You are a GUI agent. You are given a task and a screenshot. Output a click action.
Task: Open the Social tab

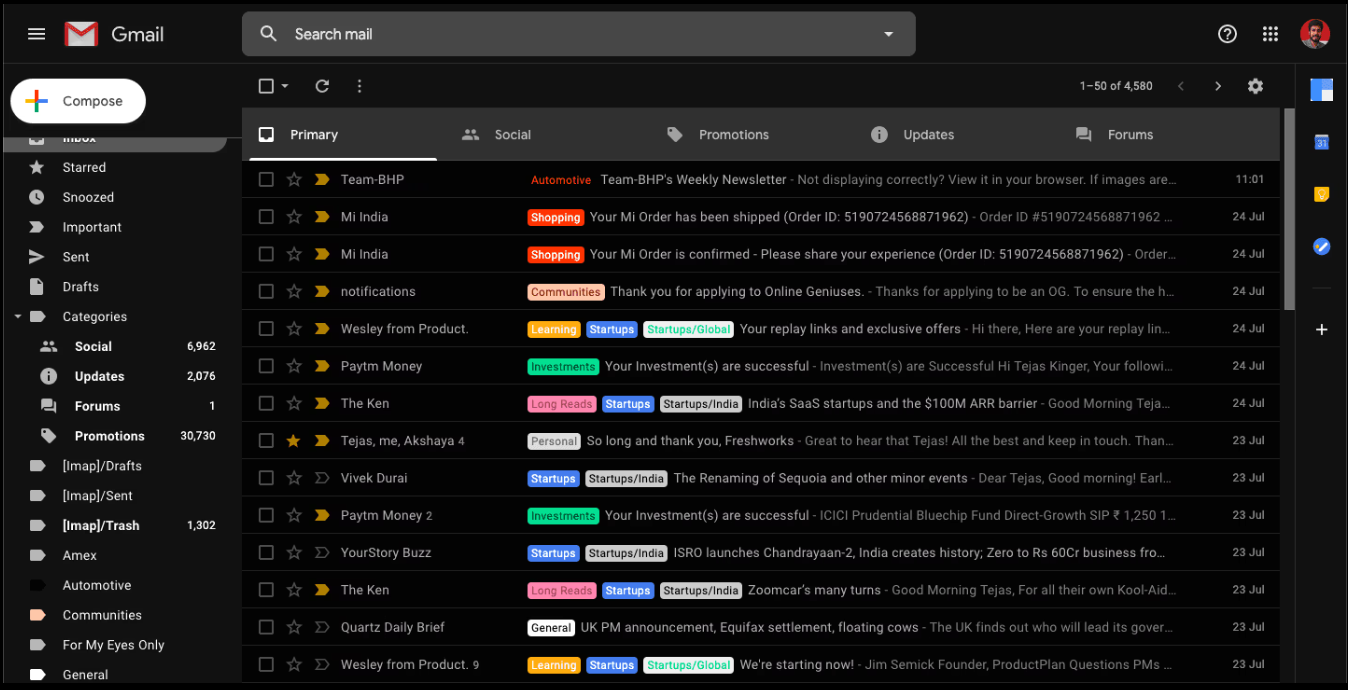(512, 134)
